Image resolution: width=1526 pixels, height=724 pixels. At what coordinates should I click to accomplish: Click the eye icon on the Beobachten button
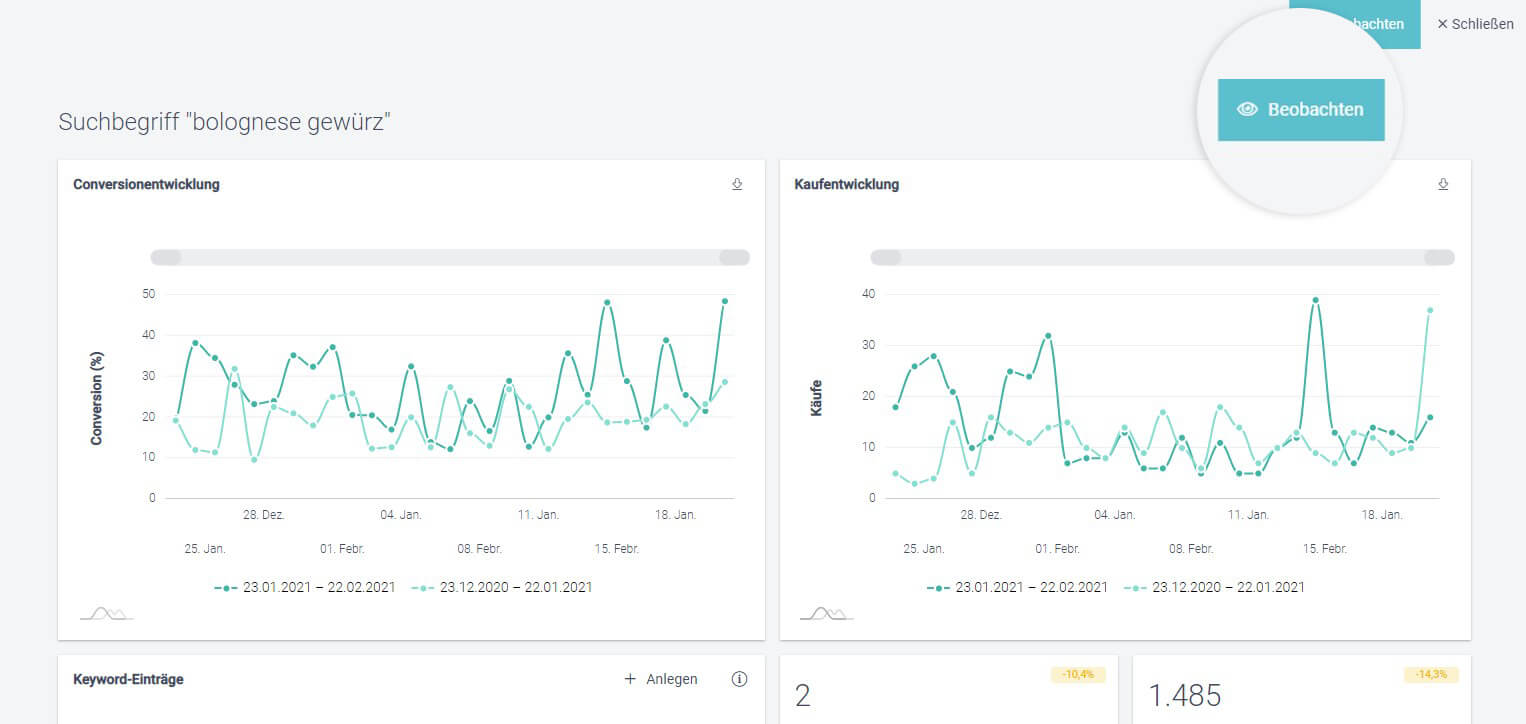coord(1246,110)
